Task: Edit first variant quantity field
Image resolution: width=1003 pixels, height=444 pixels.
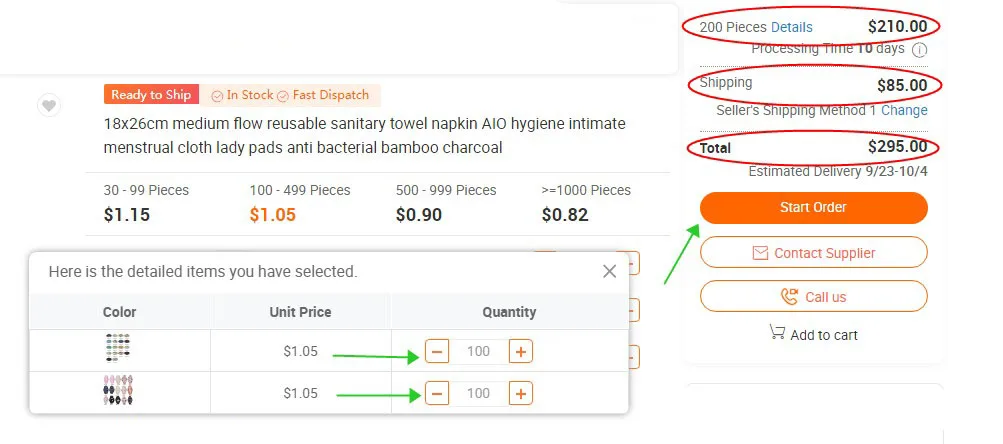Action: coord(478,351)
